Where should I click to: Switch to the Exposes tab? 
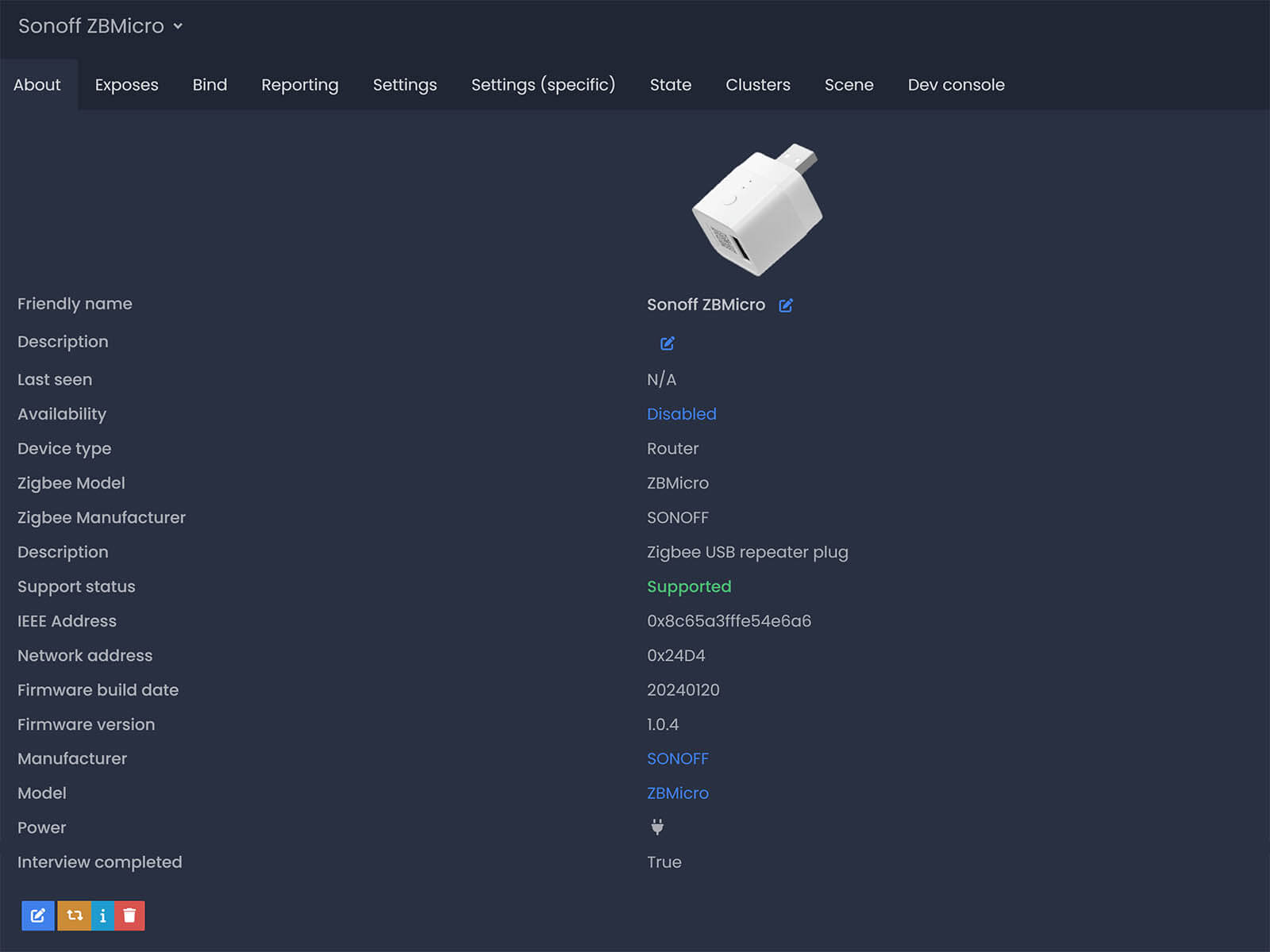(x=126, y=85)
